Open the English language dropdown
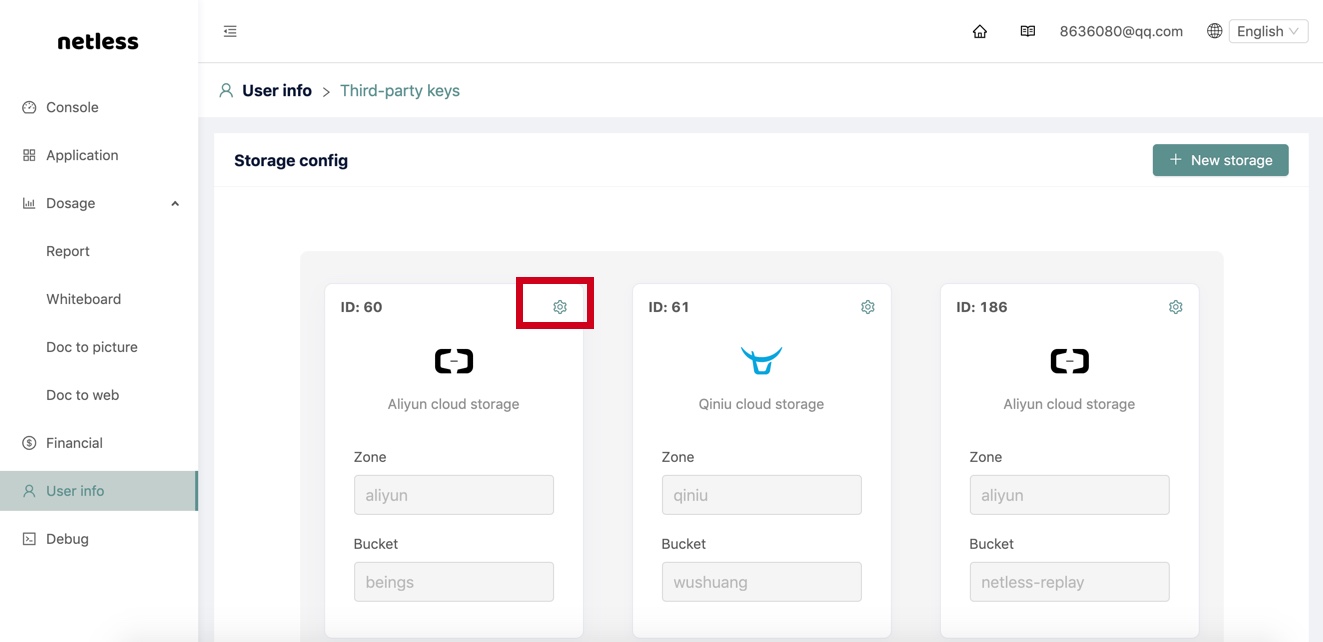The image size is (1323, 642). click(x=1268, y=31)
